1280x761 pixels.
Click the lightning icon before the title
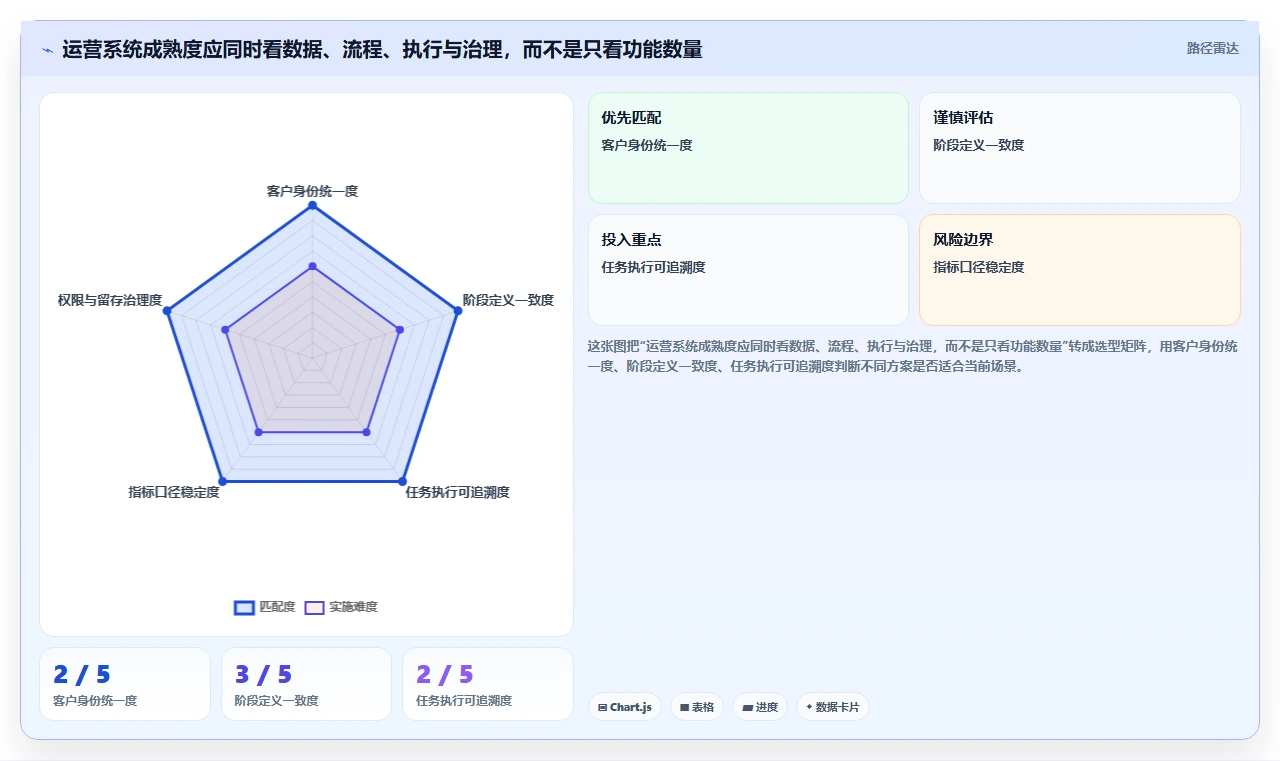(47, 49)
